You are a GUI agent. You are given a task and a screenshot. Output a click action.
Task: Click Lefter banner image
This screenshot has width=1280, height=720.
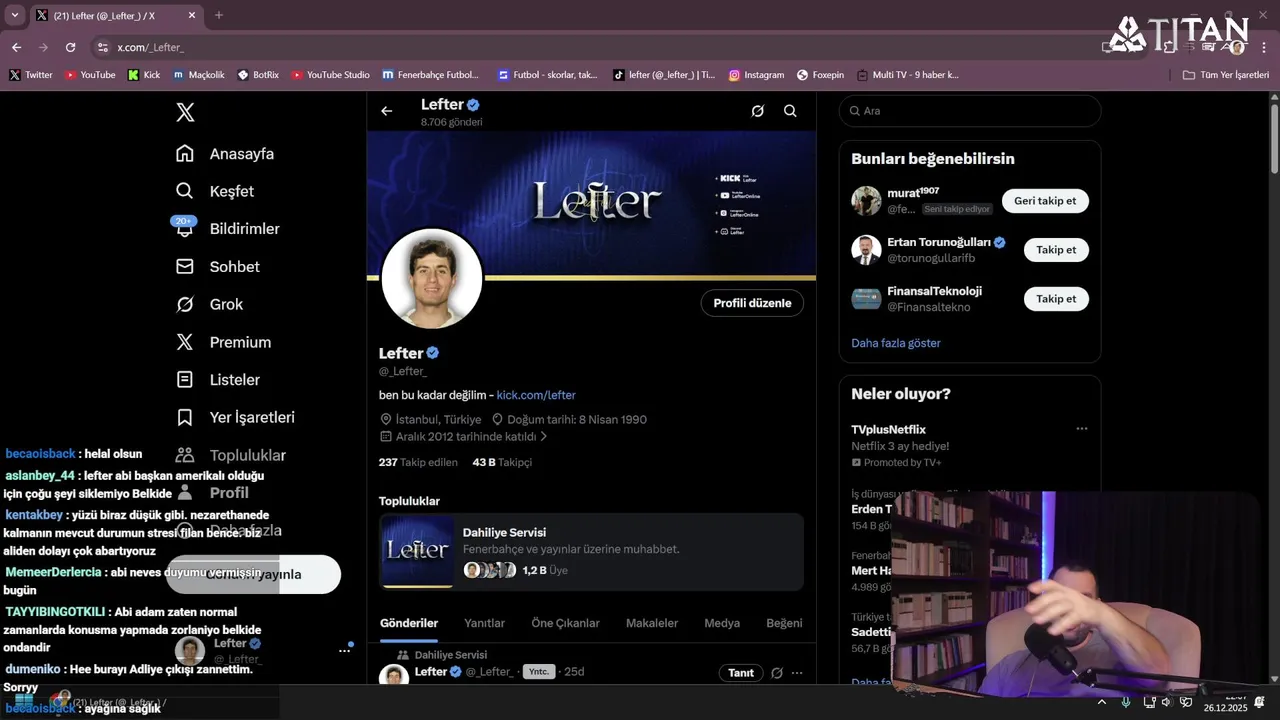click(x=591, y=205)
